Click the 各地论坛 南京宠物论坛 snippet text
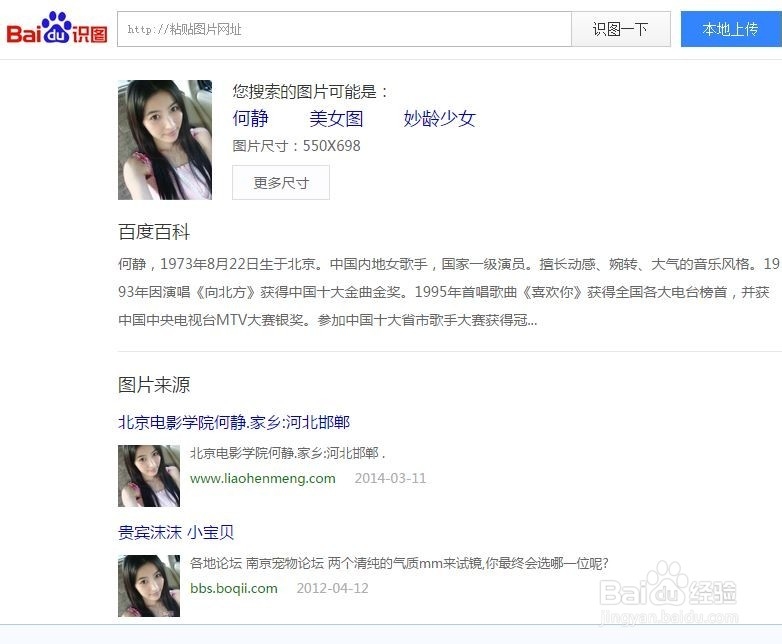 coord(399,563)
